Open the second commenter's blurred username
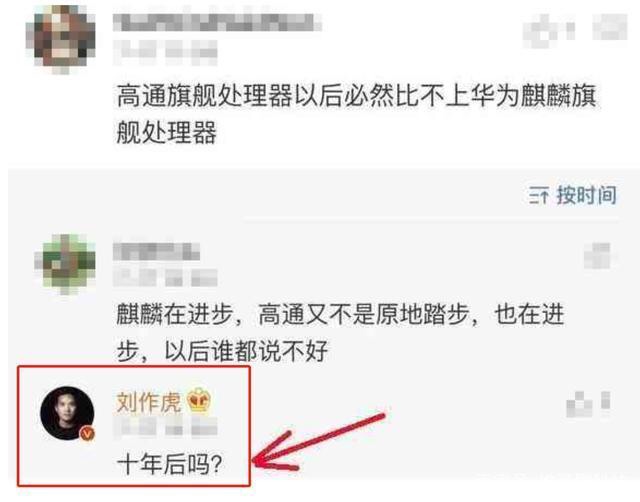This screenshot has height=502, width=640. (156, 251)
